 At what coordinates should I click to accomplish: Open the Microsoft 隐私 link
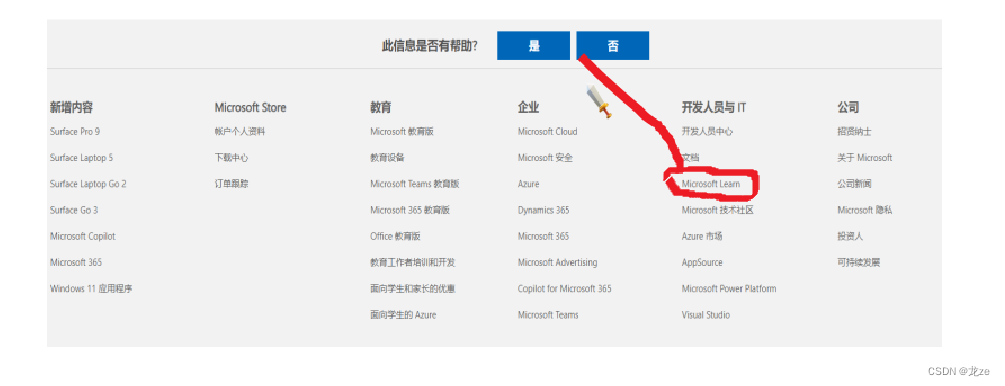865,210
